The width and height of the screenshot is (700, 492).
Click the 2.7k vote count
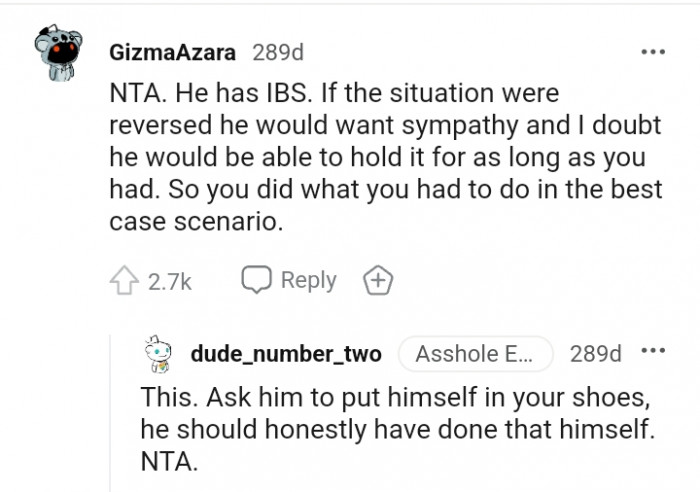(x=169, y=282)
